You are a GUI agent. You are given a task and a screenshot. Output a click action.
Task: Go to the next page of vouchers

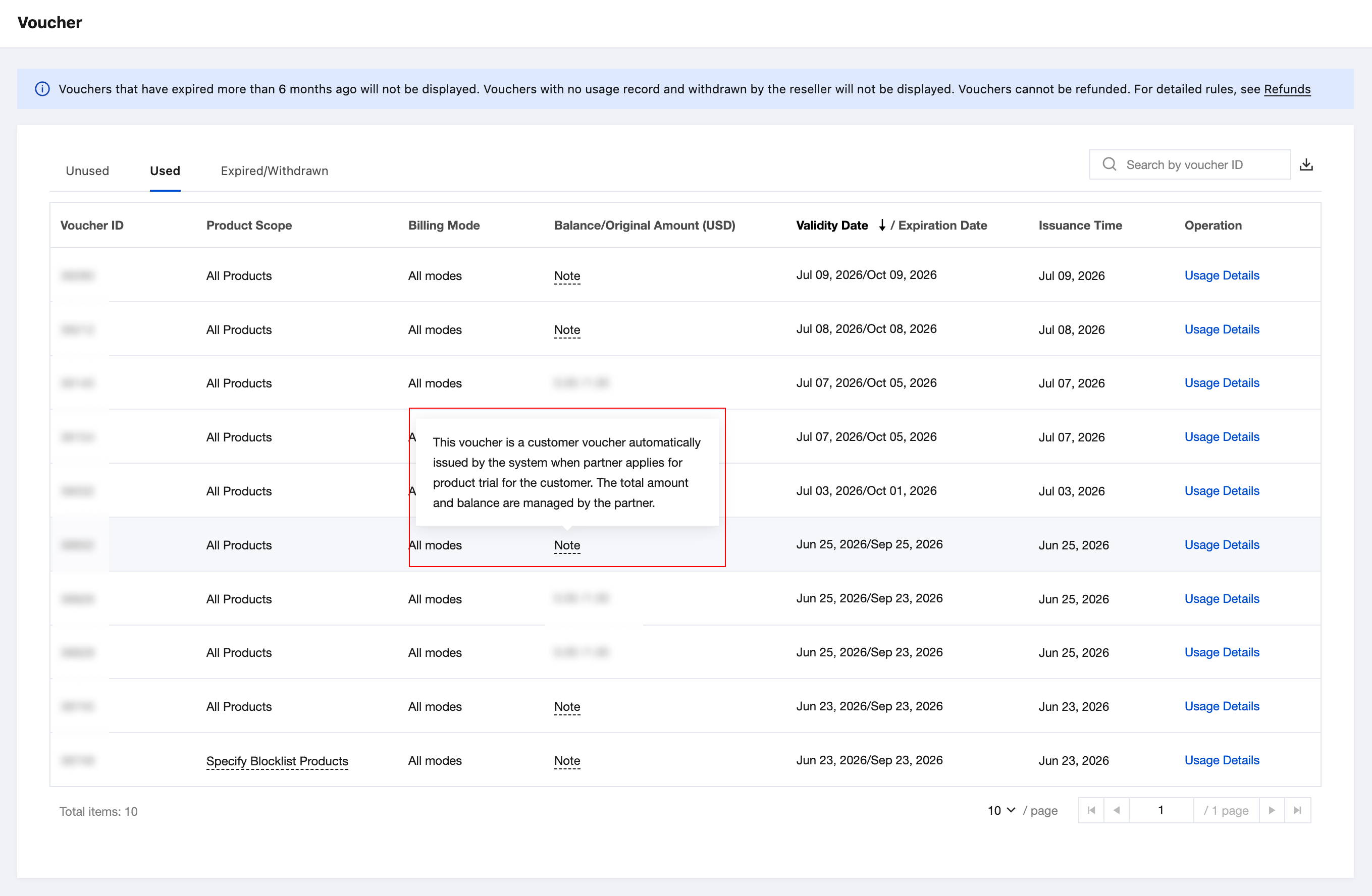[x=1272, y=810]
